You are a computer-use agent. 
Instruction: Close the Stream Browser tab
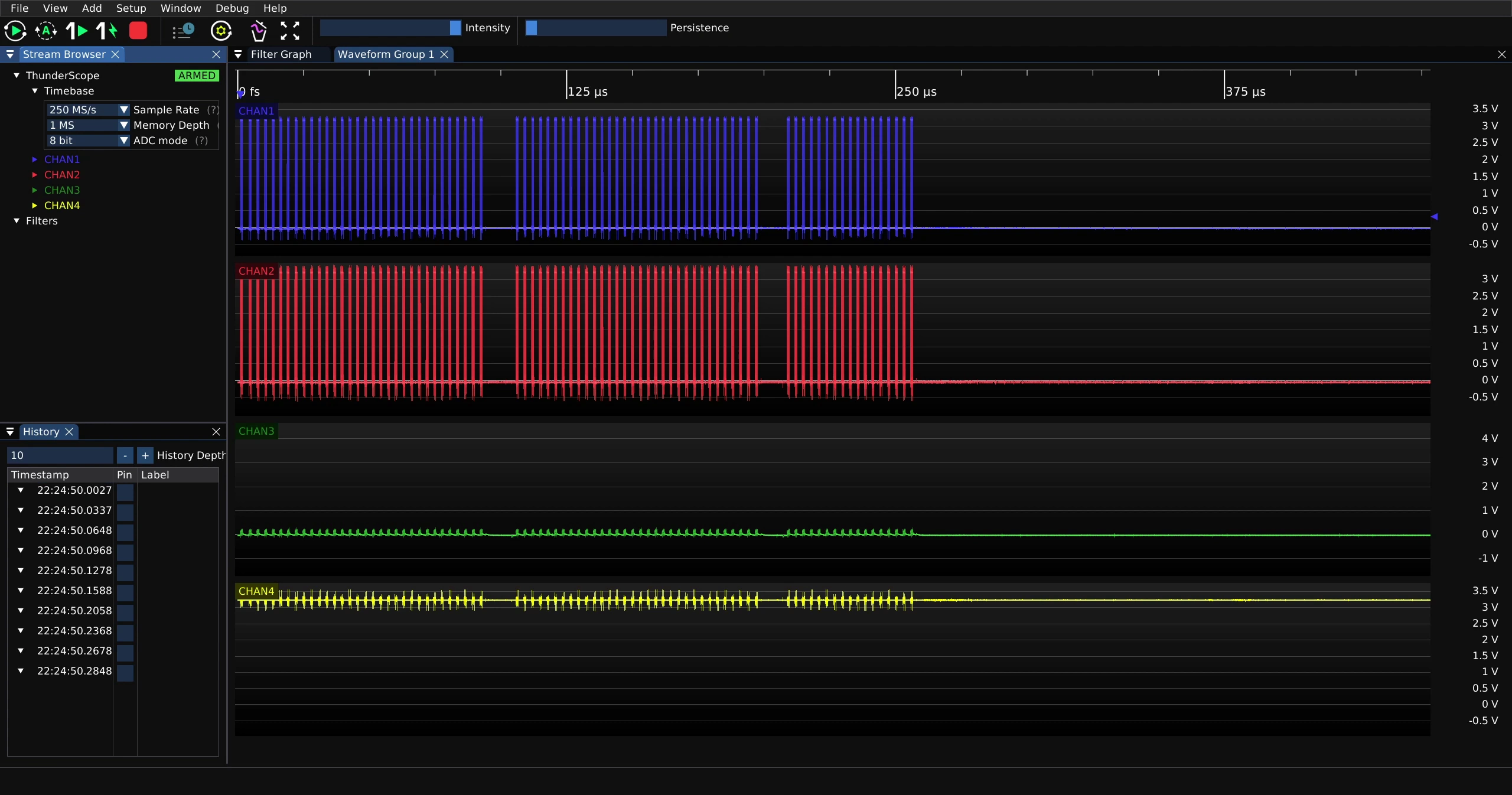115,54
